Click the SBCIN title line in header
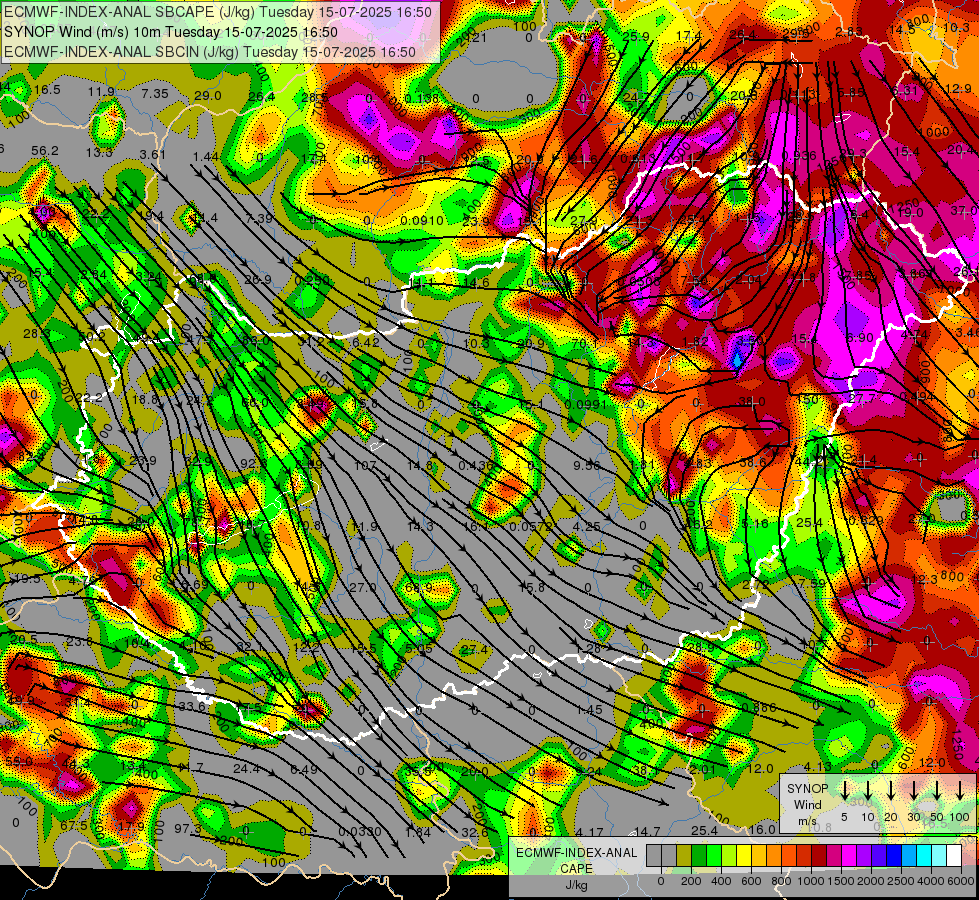The height and width of the screenshot is (900, 979). (x=210, y=52)
